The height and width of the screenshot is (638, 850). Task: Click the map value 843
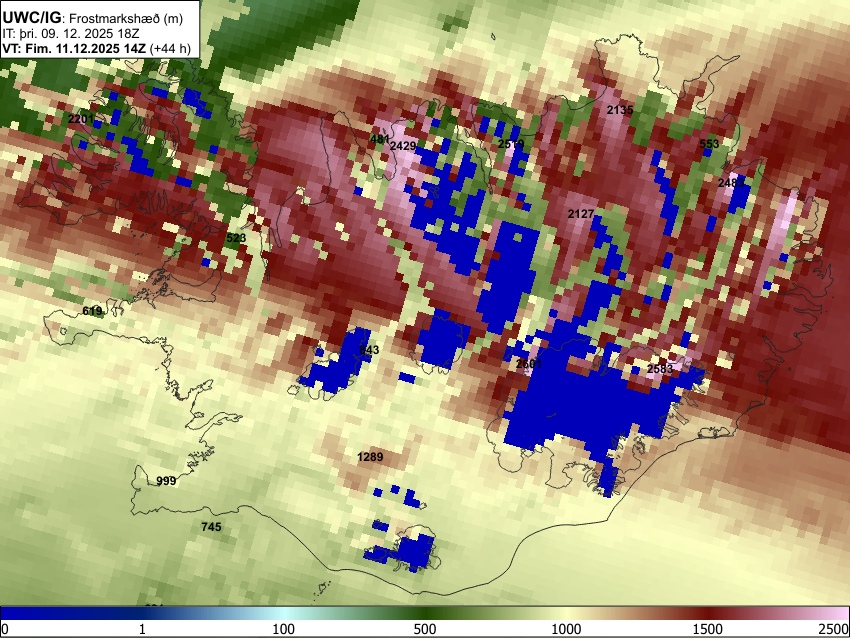[369, 350]
